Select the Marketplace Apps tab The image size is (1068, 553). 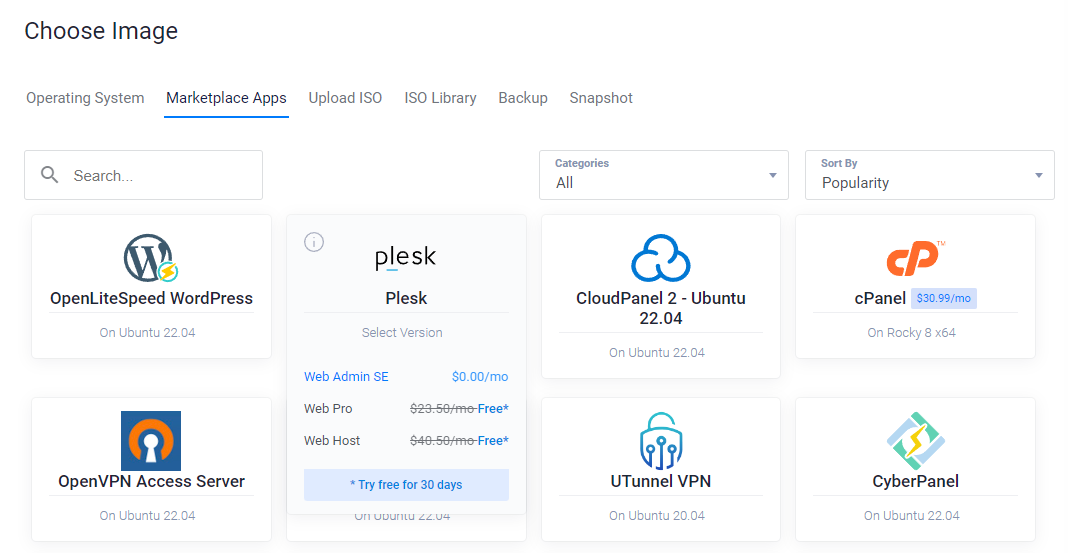pos(226,98)
